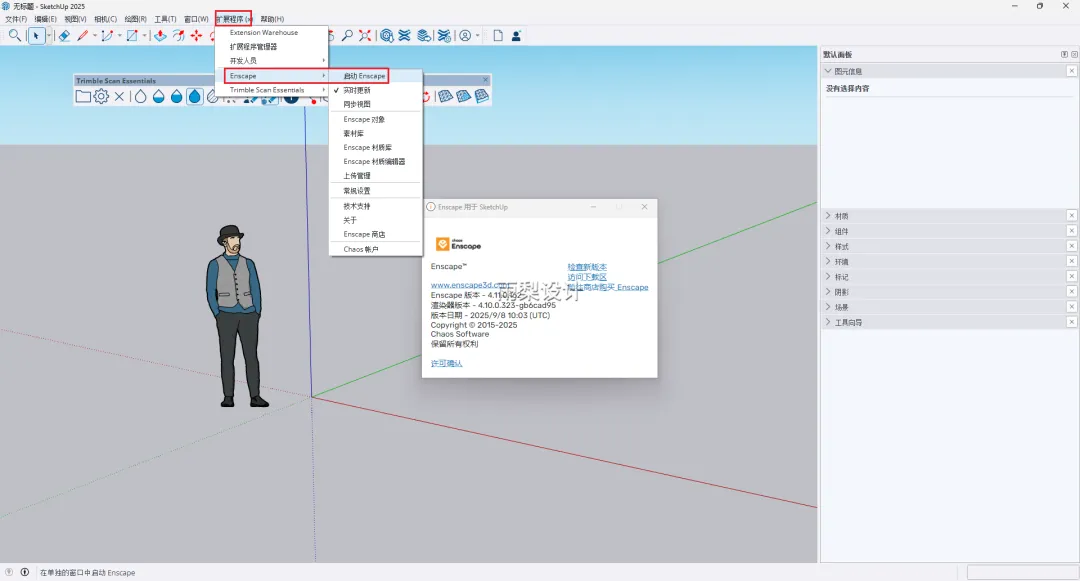Open the 3D Warehouse icon
The height and width of the screenshot is (581, 1080).
[x=387, y=36]
